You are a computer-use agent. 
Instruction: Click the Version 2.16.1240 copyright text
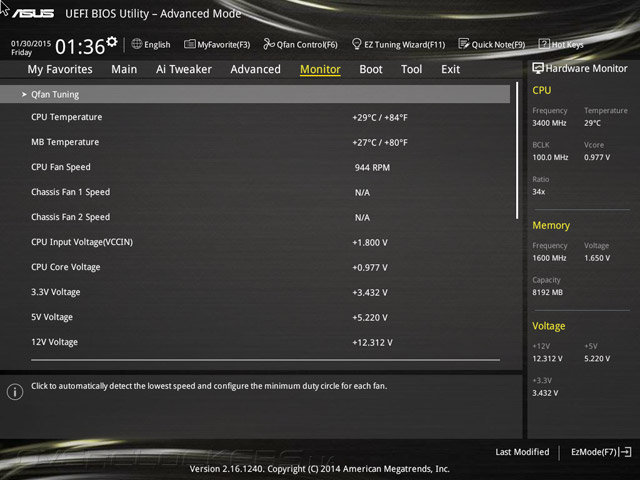coord(320,469)
